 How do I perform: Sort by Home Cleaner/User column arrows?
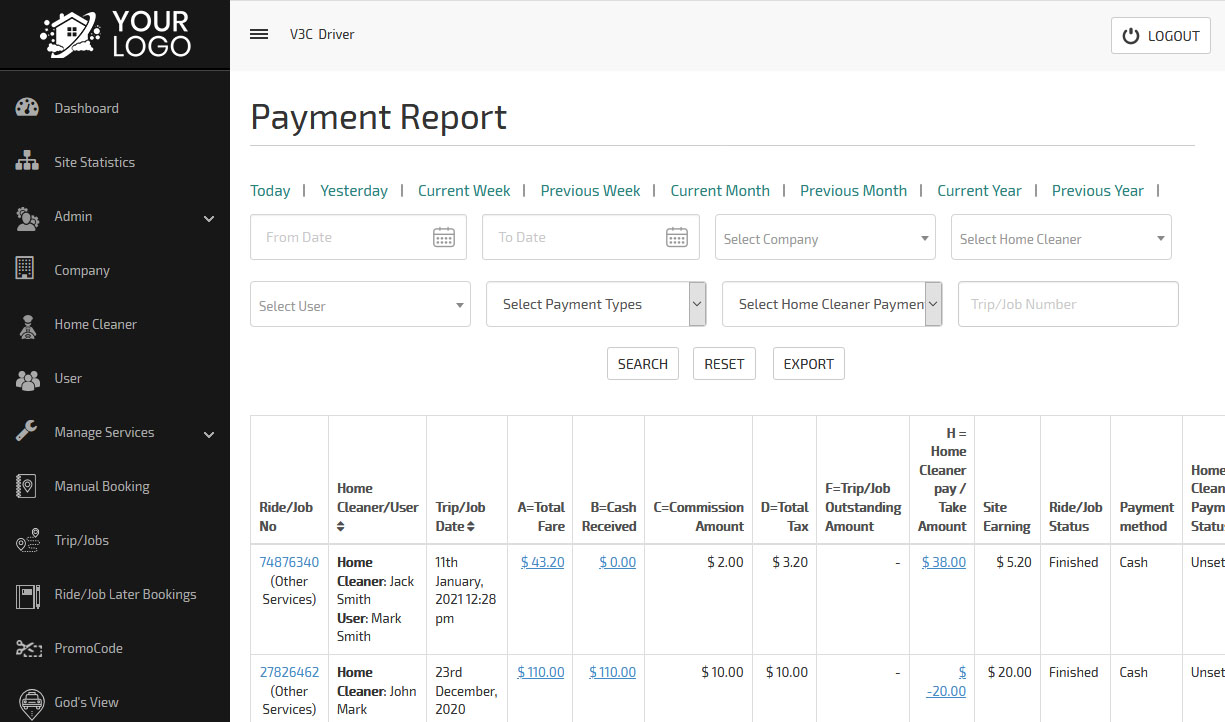click(341, 526)
